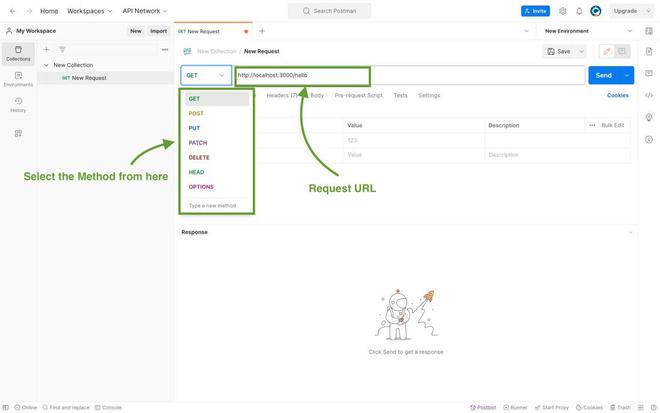The width and height of the screenshot is (660, 413).
Task: Open Environments sidebar panel
Action: pyautogui.click(x=18, y=79)
